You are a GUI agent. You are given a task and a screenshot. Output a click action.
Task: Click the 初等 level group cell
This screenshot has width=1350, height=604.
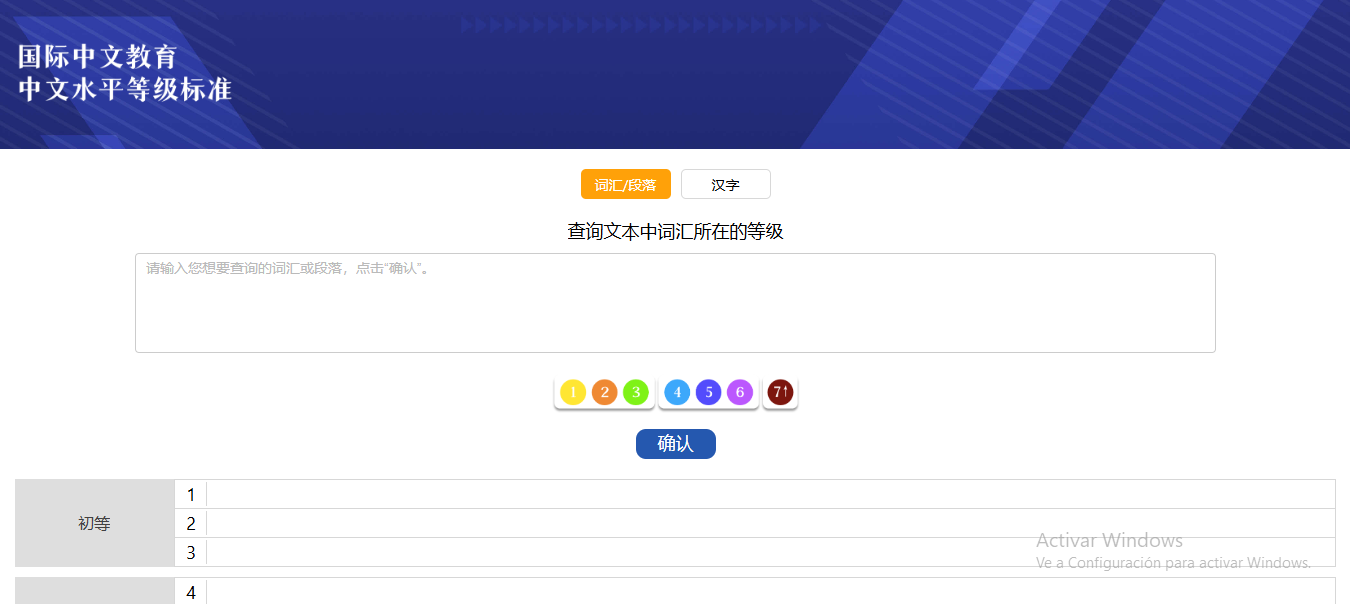coord(95,523)
